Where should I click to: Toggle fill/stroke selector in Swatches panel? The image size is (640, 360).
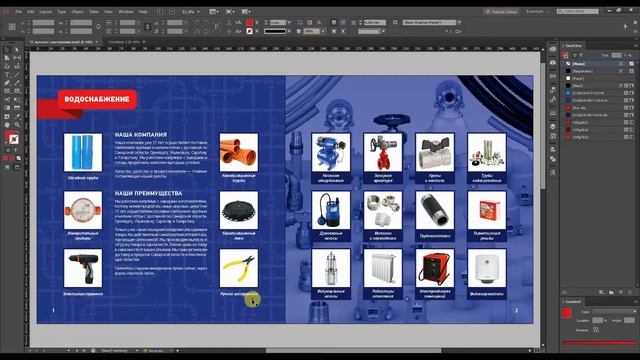[565, 55]
